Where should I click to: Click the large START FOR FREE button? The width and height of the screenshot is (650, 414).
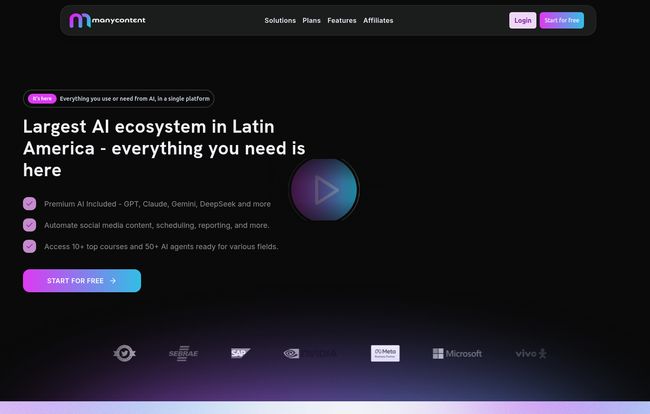tap(82, 281)
